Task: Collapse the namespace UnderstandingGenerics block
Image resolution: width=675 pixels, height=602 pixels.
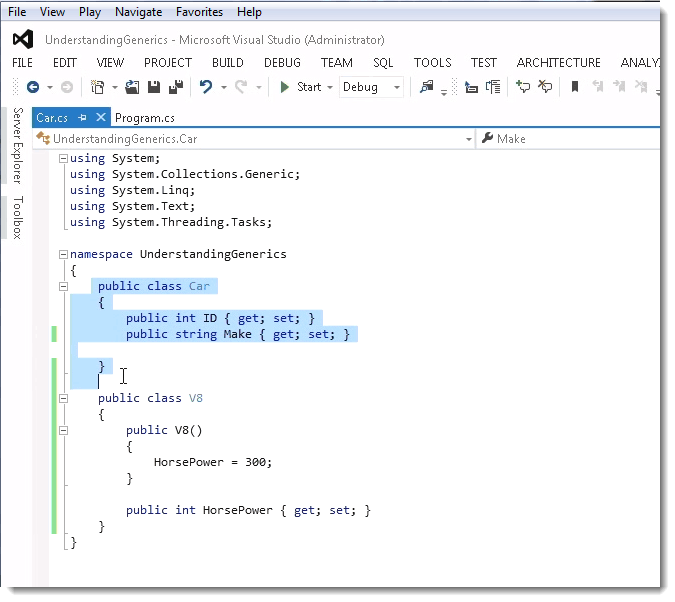Action: pyautogui.click(x=63, y=254)
